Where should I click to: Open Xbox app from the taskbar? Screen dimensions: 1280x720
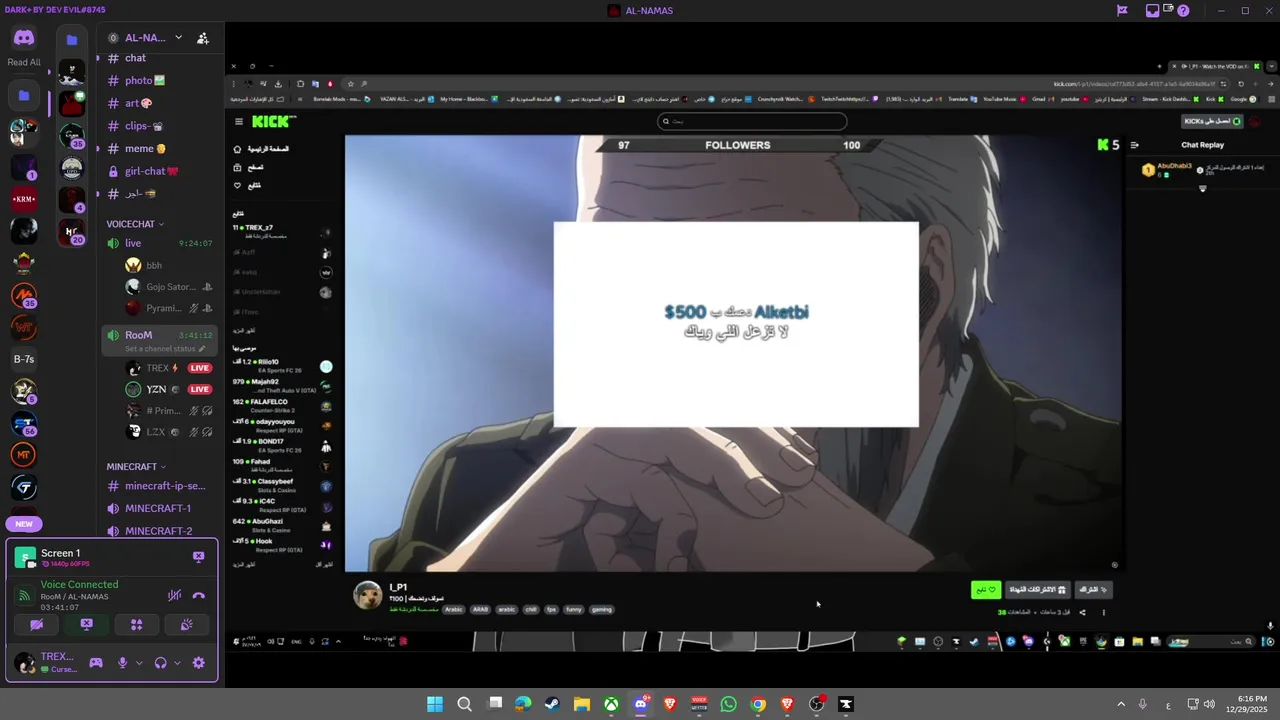[611, 704]
